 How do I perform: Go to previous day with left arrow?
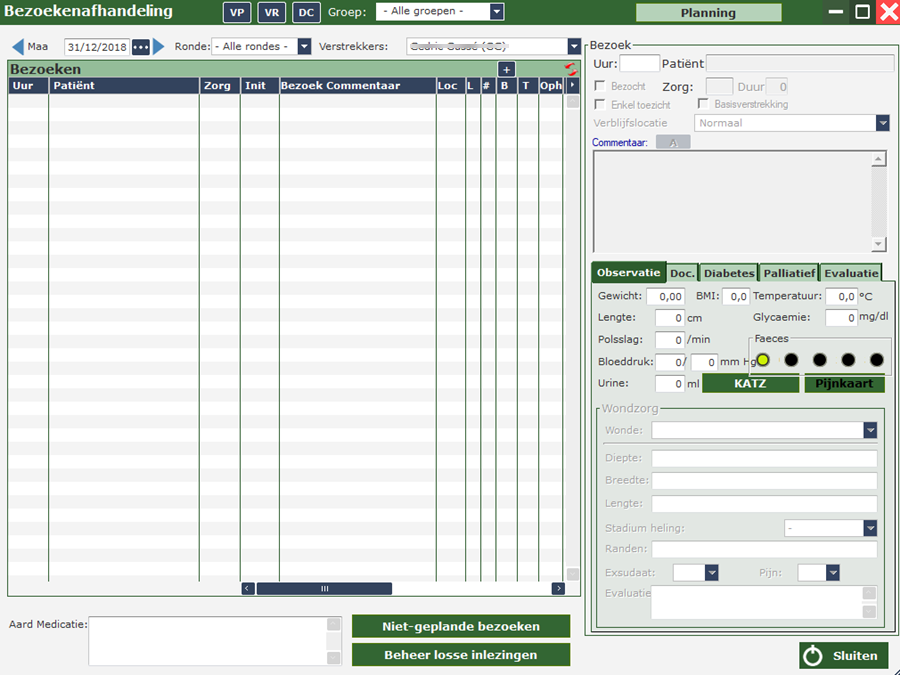coord(17,47)
